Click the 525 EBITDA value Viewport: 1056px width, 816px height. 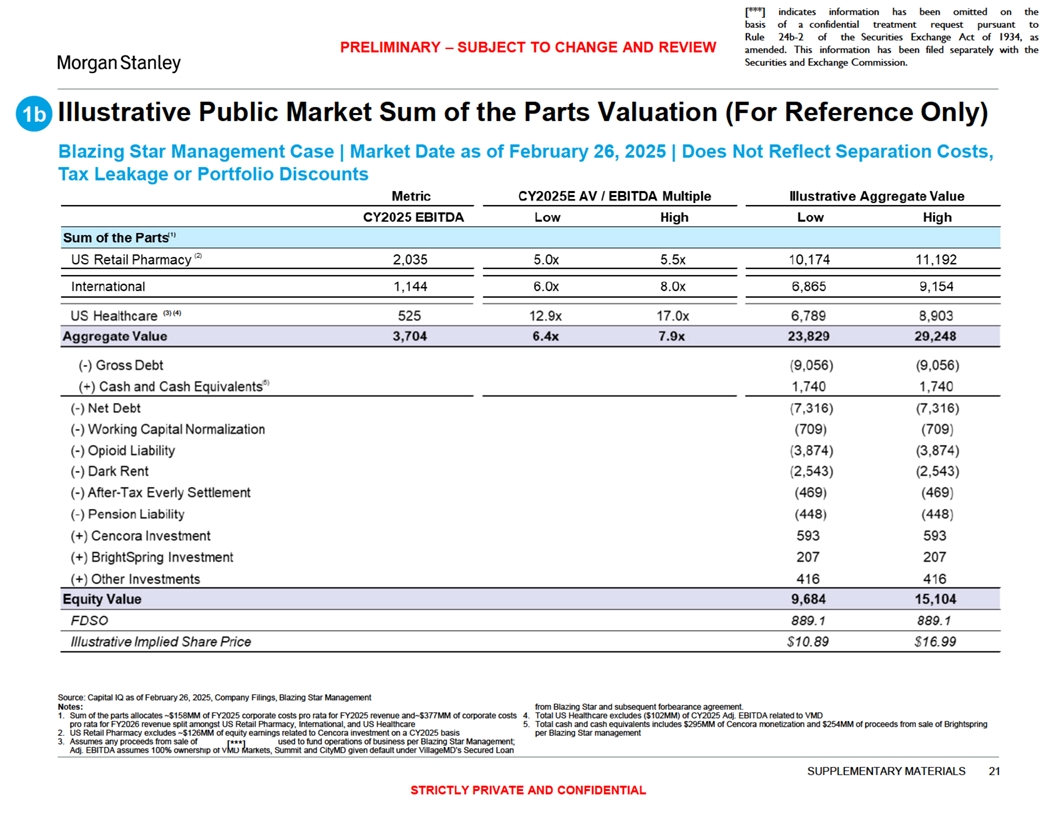click(x=409, y=316)
